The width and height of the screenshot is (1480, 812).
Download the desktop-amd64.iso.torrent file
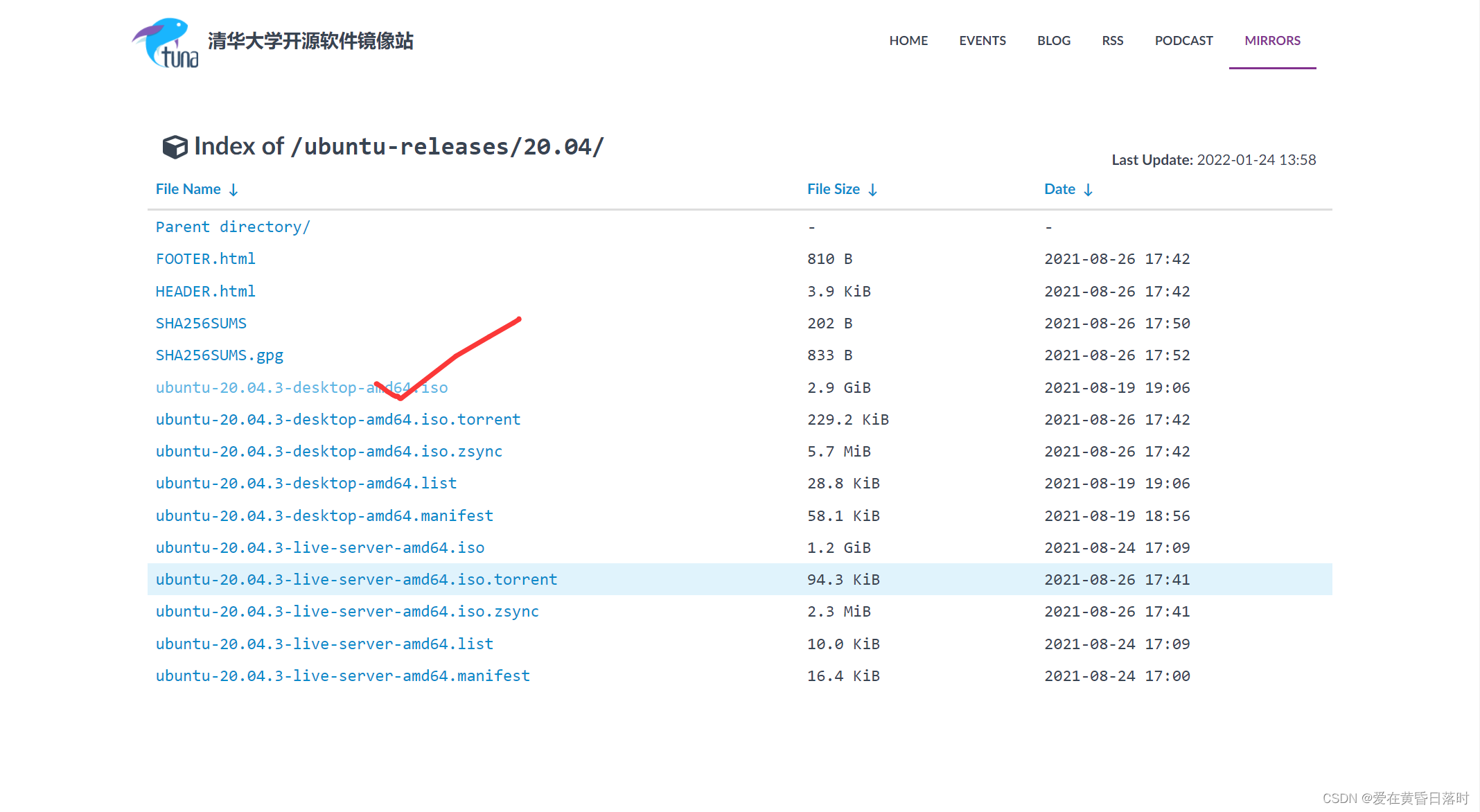[x=337, y=420]
